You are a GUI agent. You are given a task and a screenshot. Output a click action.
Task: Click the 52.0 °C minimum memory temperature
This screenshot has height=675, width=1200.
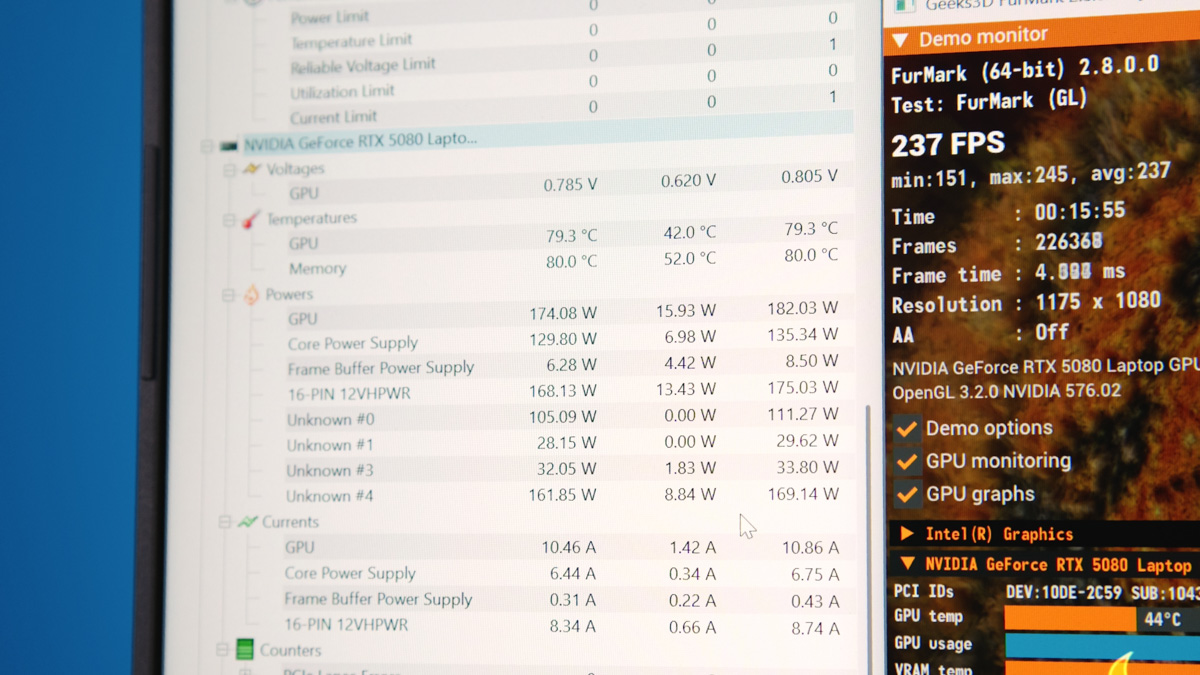[688, 258]
